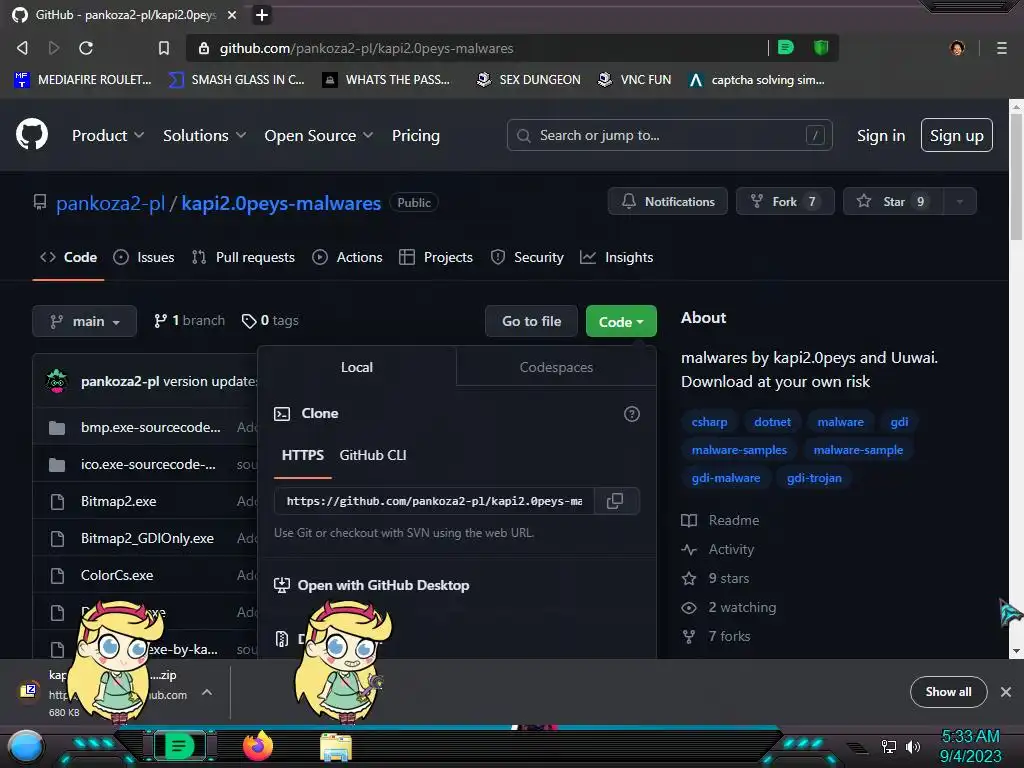Image resolution: width=1024 pixels, height=768 pixels.
Task: Open Firefox from the taskbar
Action: pyautogui.click(x=258, y=746)
